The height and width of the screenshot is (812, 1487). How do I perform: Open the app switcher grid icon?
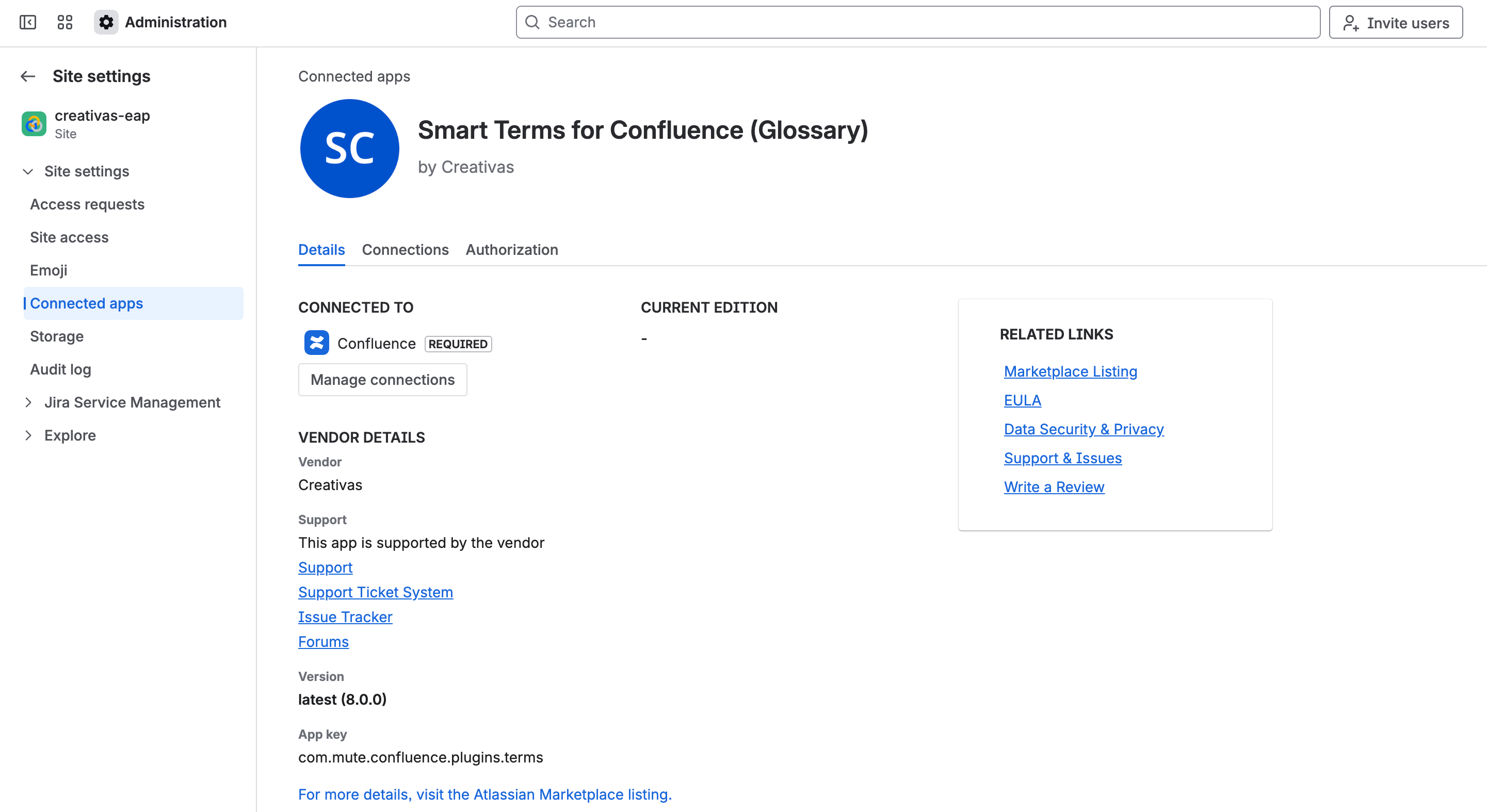click(x=64, y=22)
